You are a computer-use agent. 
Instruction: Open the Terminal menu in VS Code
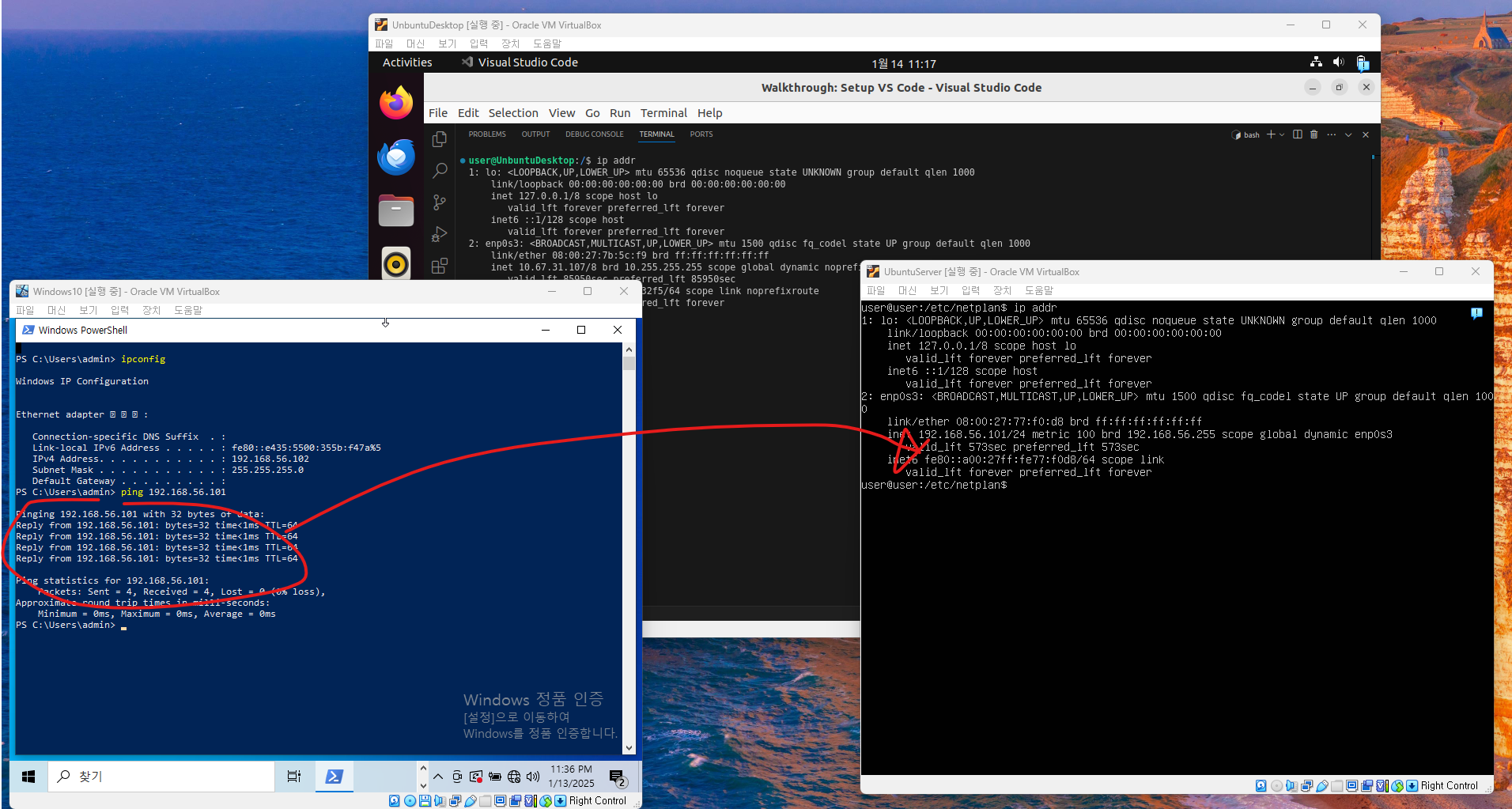[663, 113]
